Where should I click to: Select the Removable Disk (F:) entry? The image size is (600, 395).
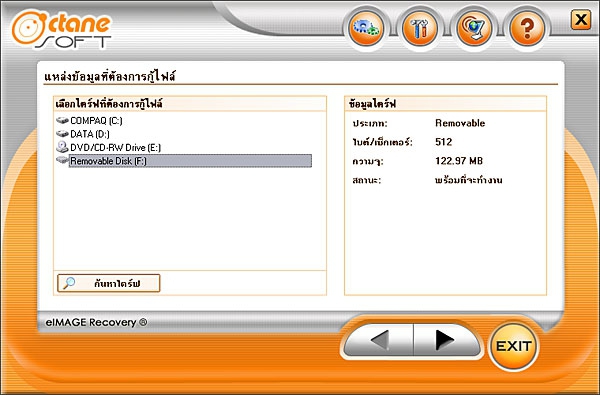(x=190, y=161)
